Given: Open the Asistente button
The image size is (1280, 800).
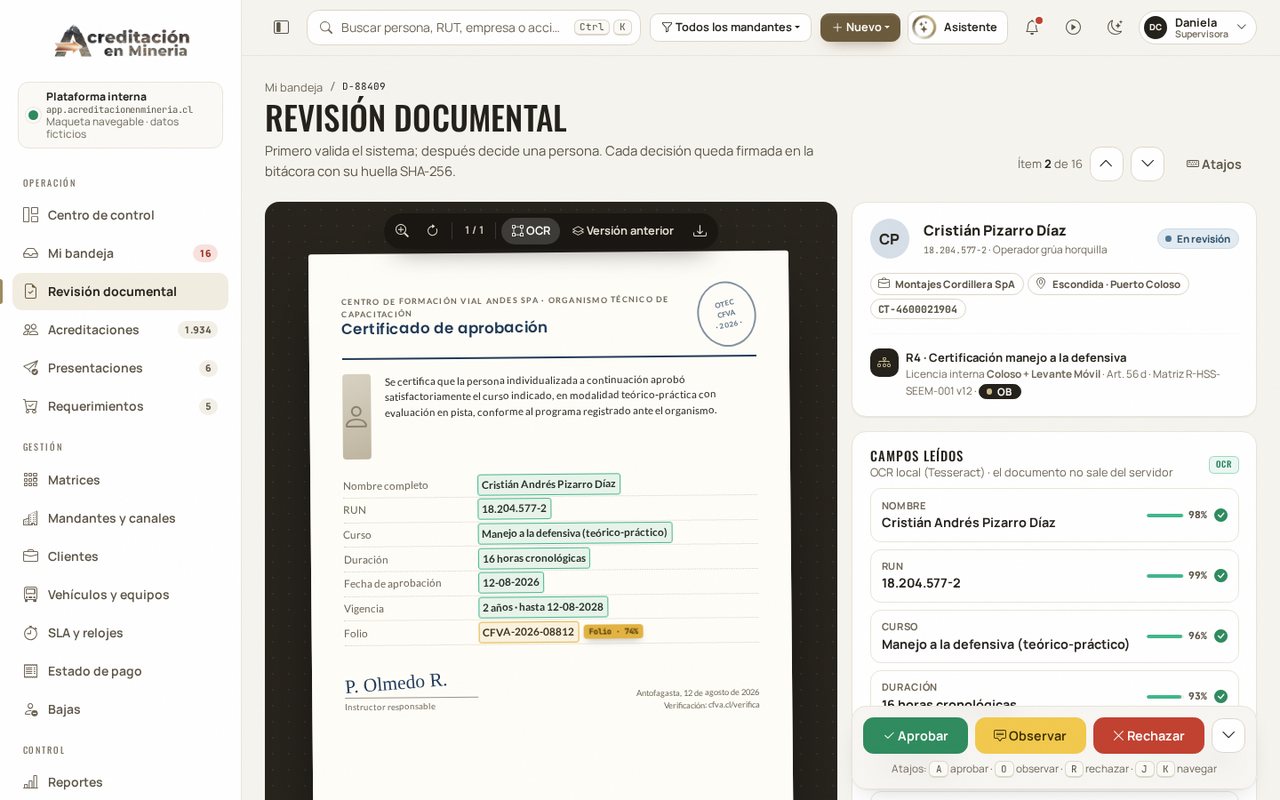Looking at the screenshot, I should pos(958,27).
